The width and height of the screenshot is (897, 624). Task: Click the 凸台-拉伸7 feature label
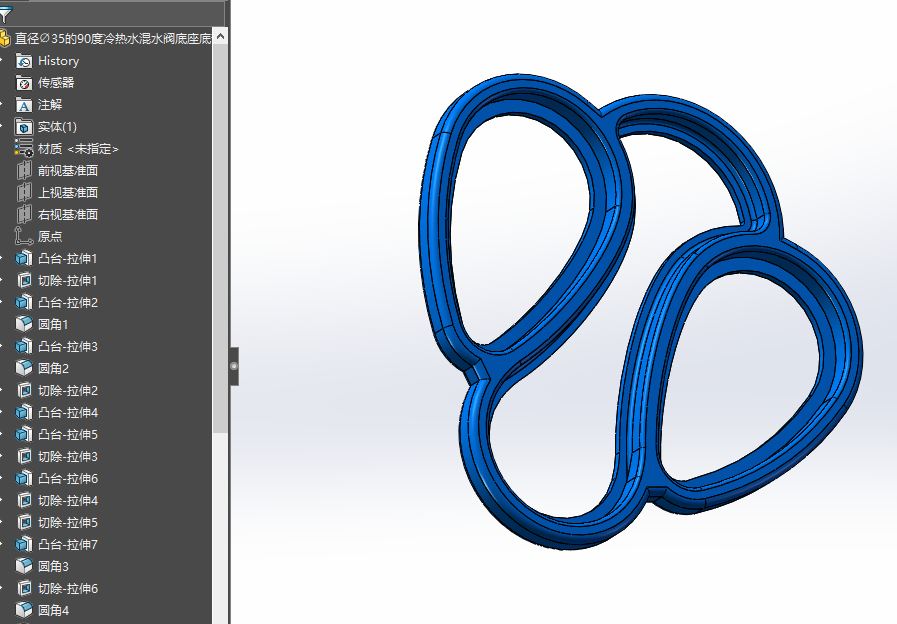[x=68, y=544]
